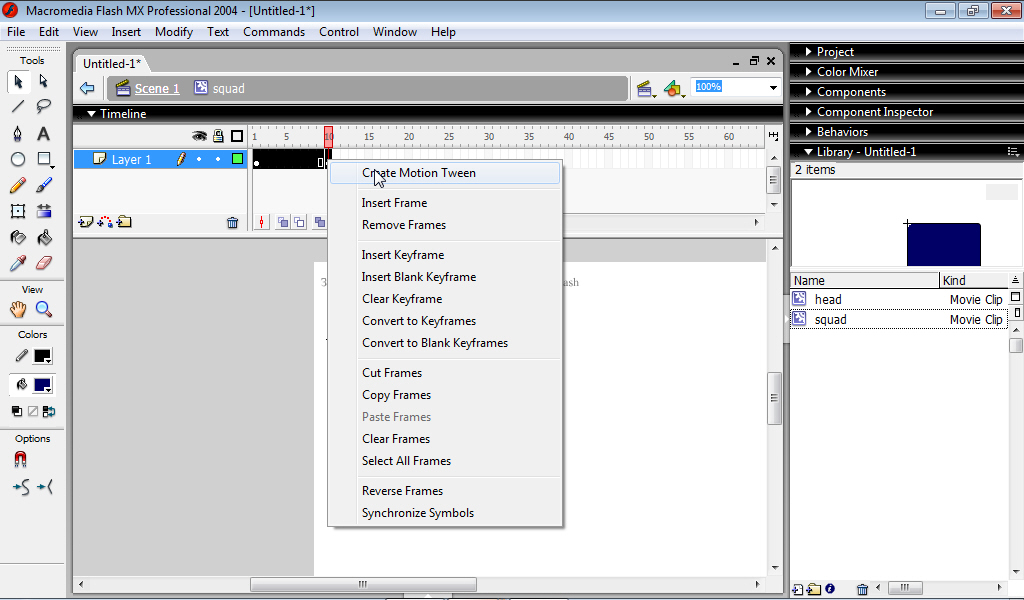Select the Eyedropper tool
1024x600 pixels.
18,263
